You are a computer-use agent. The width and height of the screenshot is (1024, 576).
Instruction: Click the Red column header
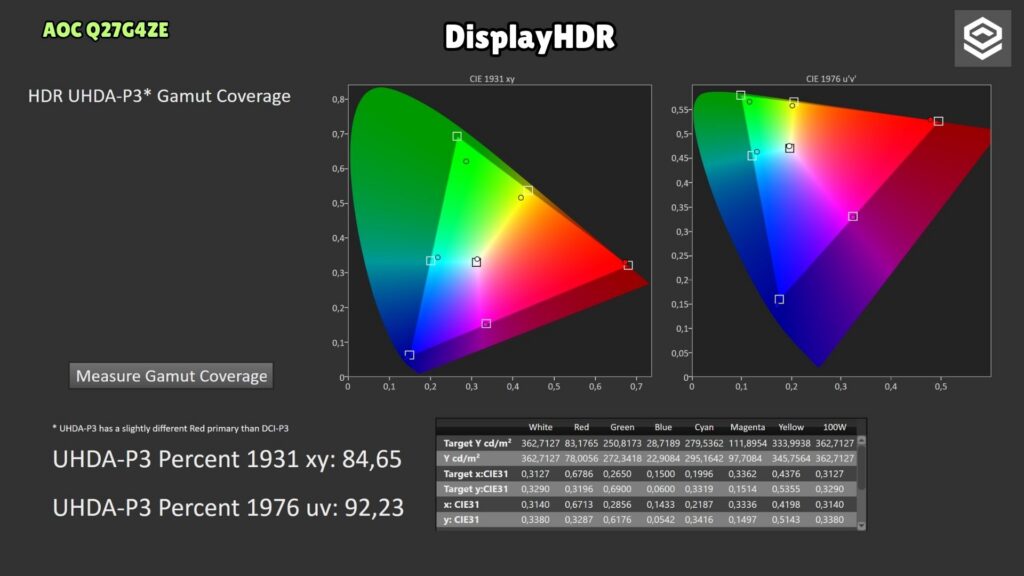tap(581, 427)
